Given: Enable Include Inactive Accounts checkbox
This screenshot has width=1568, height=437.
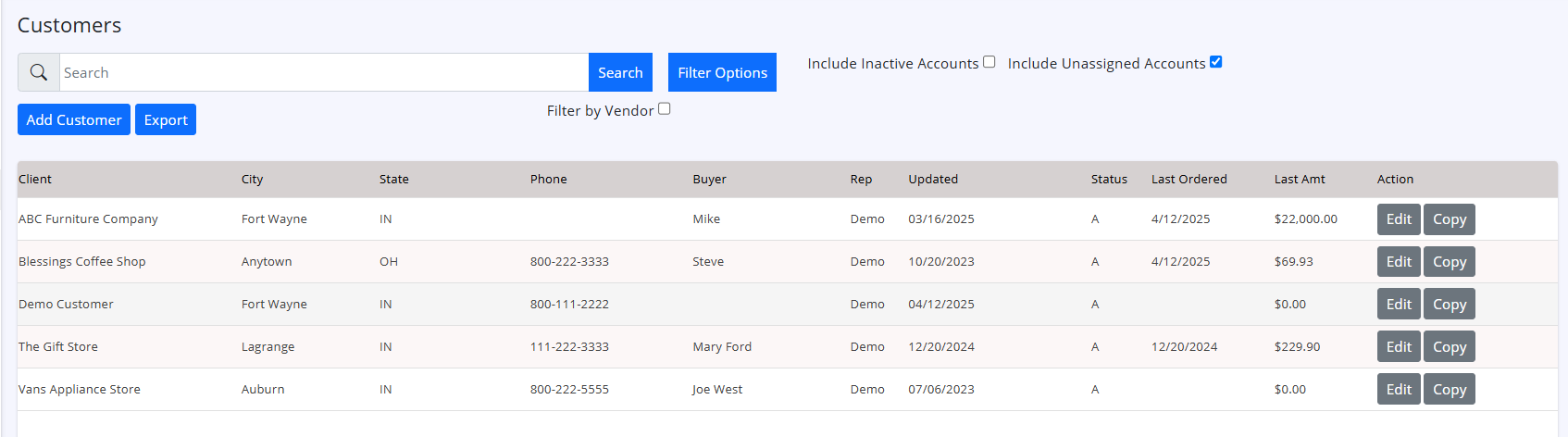Looking at the screenshot, I should [989, 62].
